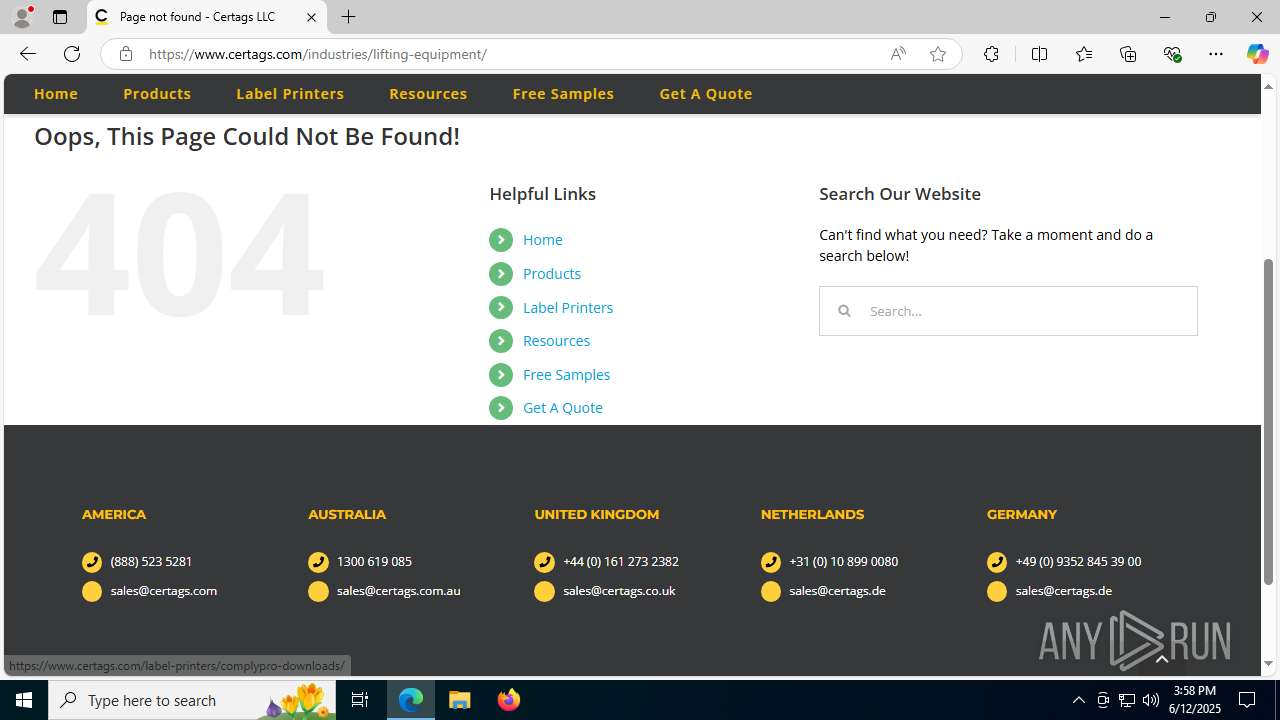Follow the Products helpful link
The height and width of the screenshot is (720, 1280).
pyautogui.click(x=552, y=274)
